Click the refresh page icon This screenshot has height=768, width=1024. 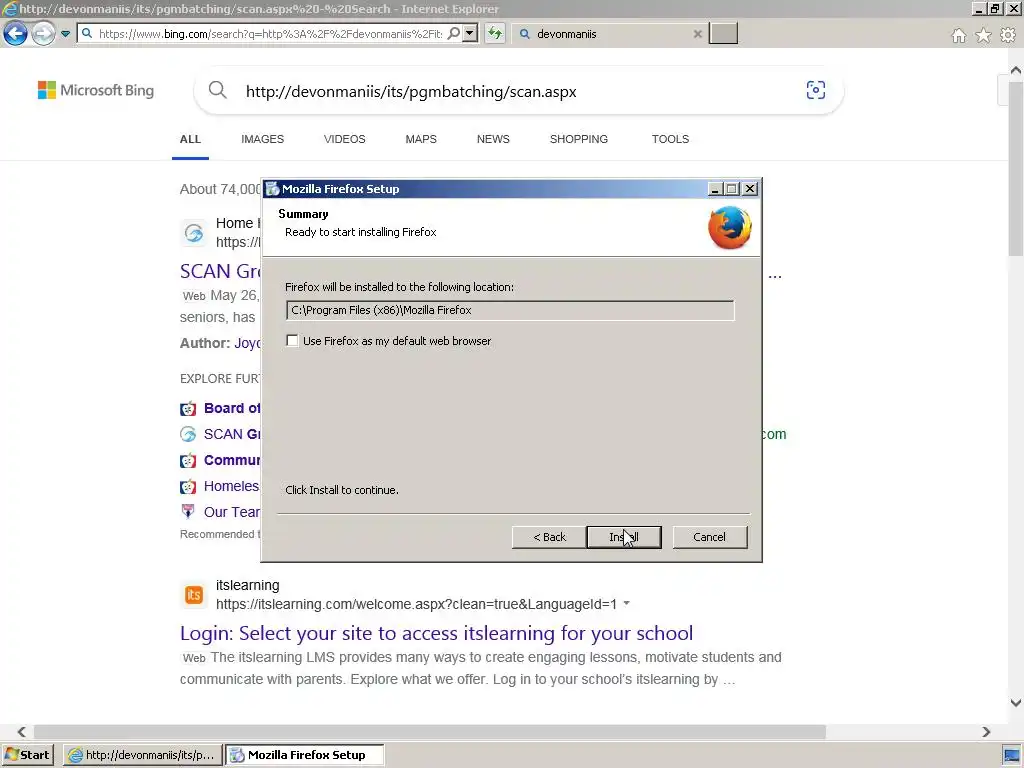(495, 33)
